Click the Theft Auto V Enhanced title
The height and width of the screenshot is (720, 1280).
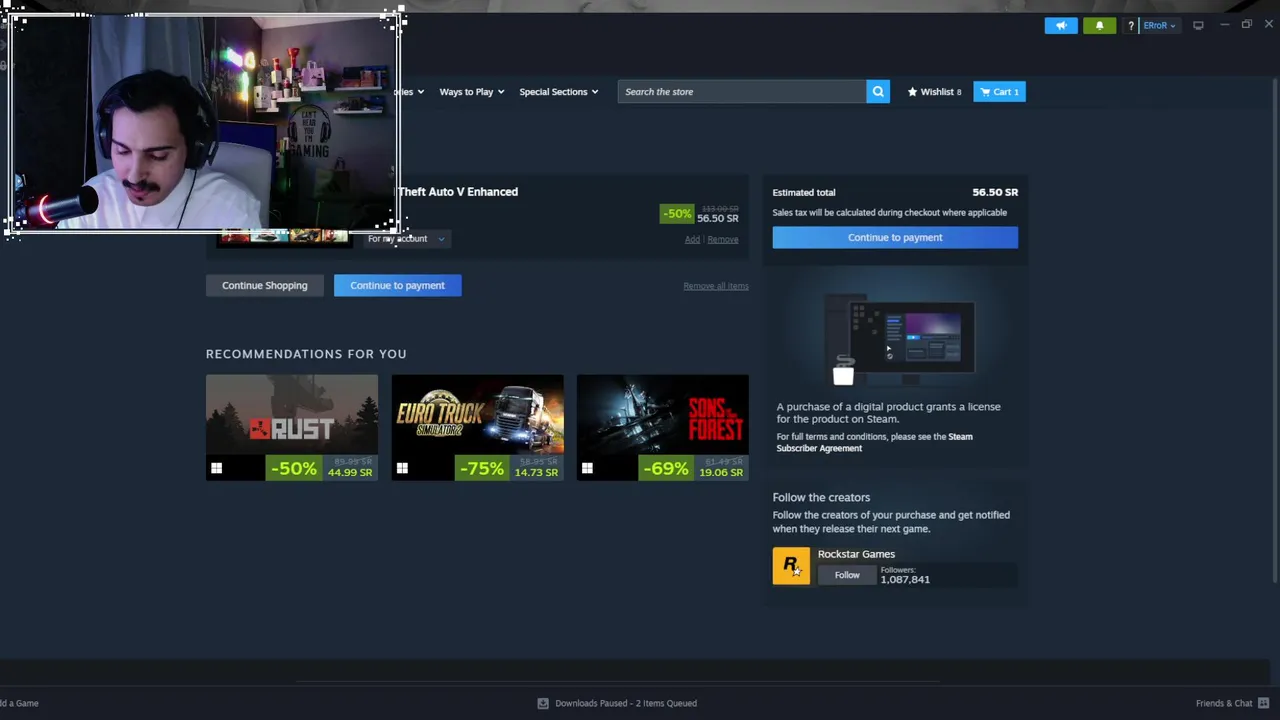click(x=458, y=192)
